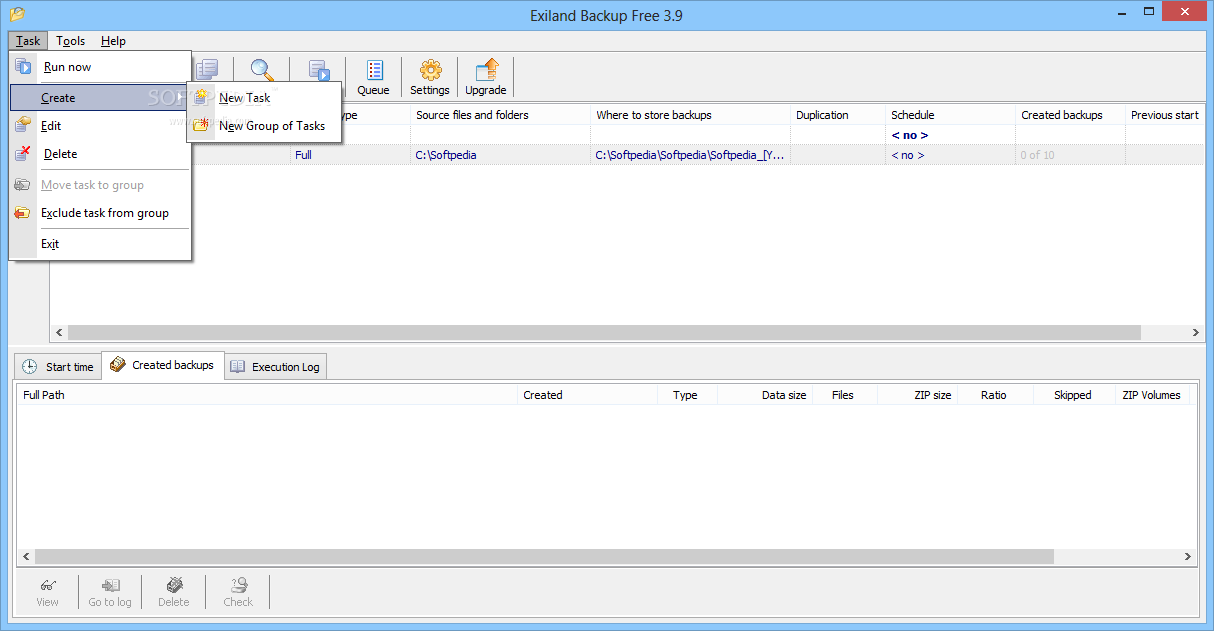Choose Edit in the Task menu
The width and height of the screenshot is (1214, 631).
click(x=100, y=126)
